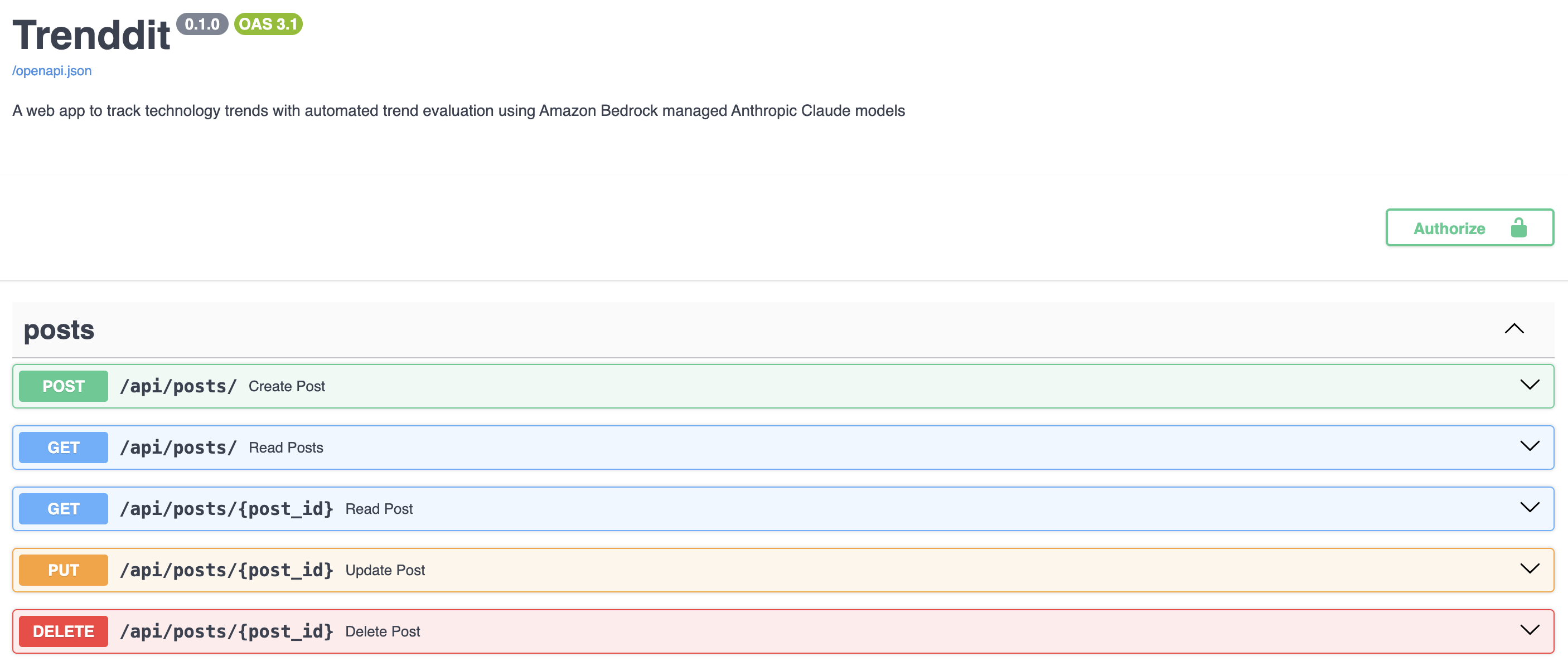This screenshot has width=1568, height=671.
Task: Click the 0.1.0 version badge
Action: tap(202, 25)
